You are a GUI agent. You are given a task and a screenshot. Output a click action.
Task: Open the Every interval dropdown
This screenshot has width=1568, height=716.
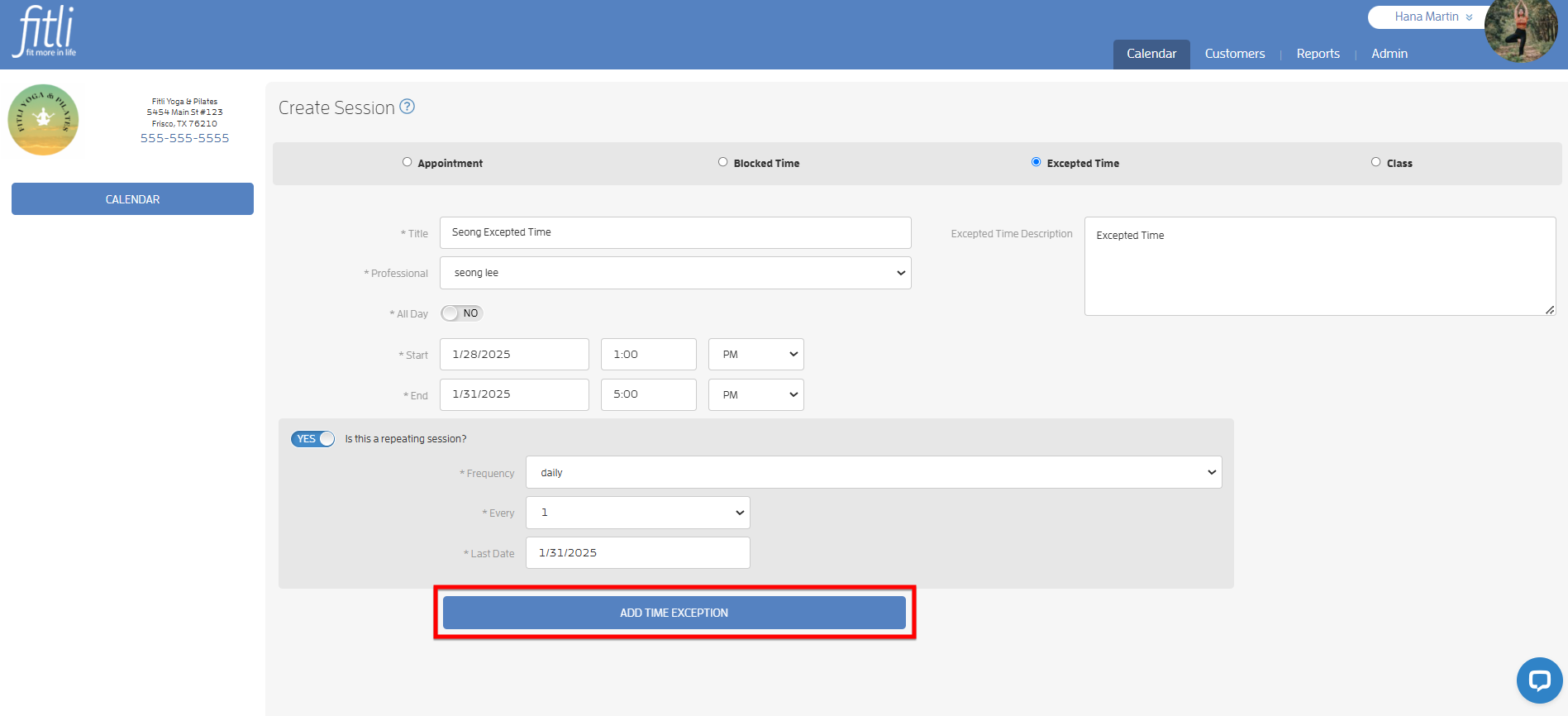click(638, 513)
